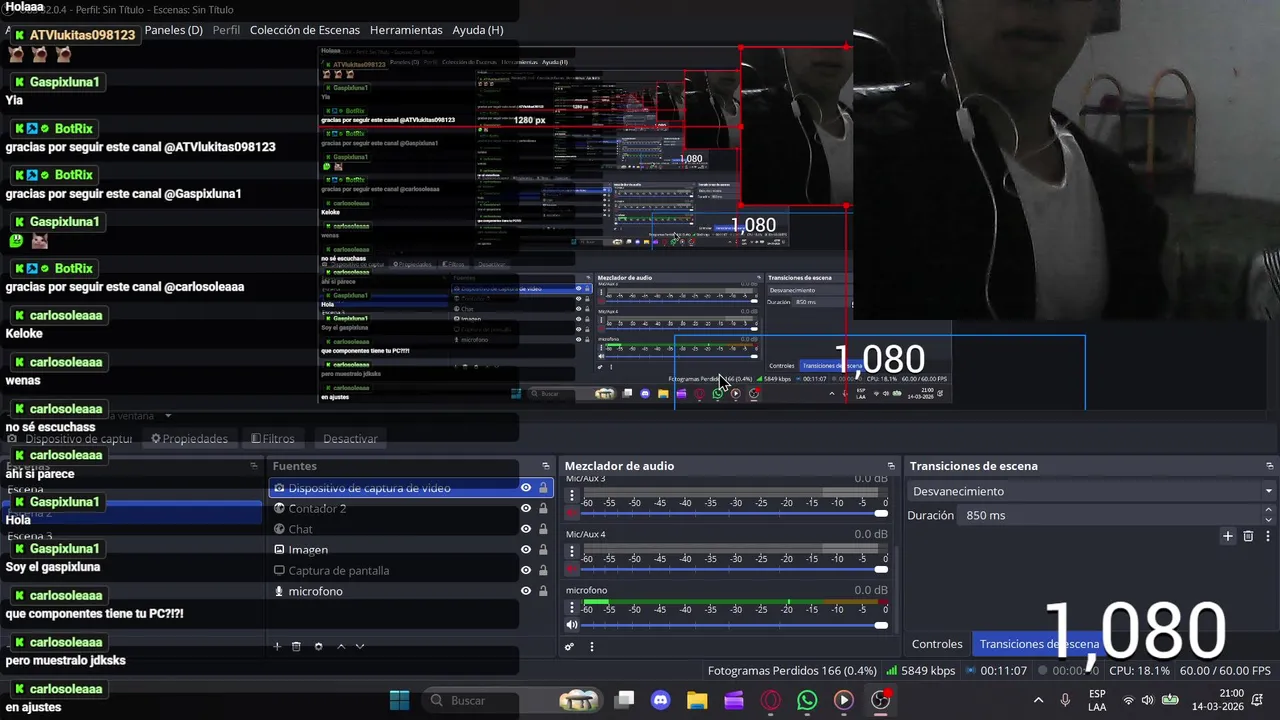
Task: Open Task View on the taskbar
Action: (x=624, y=700)
